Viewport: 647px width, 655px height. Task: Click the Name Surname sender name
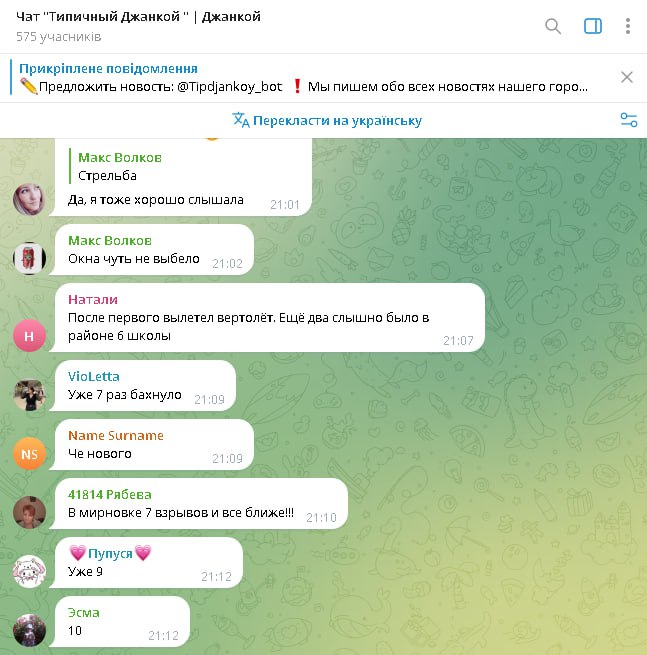pos(116,436)
